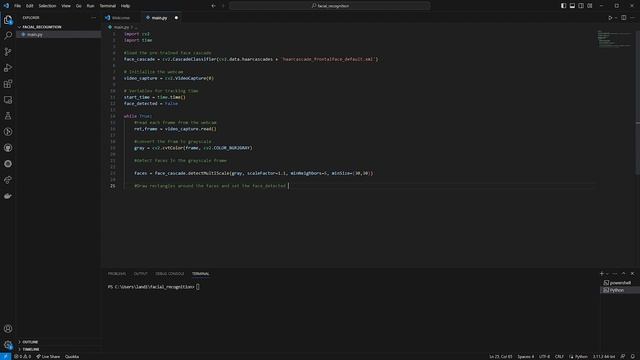
Task: Collapse the FACIAL_RECOGNITION folder section
Action: pos(42,27)
